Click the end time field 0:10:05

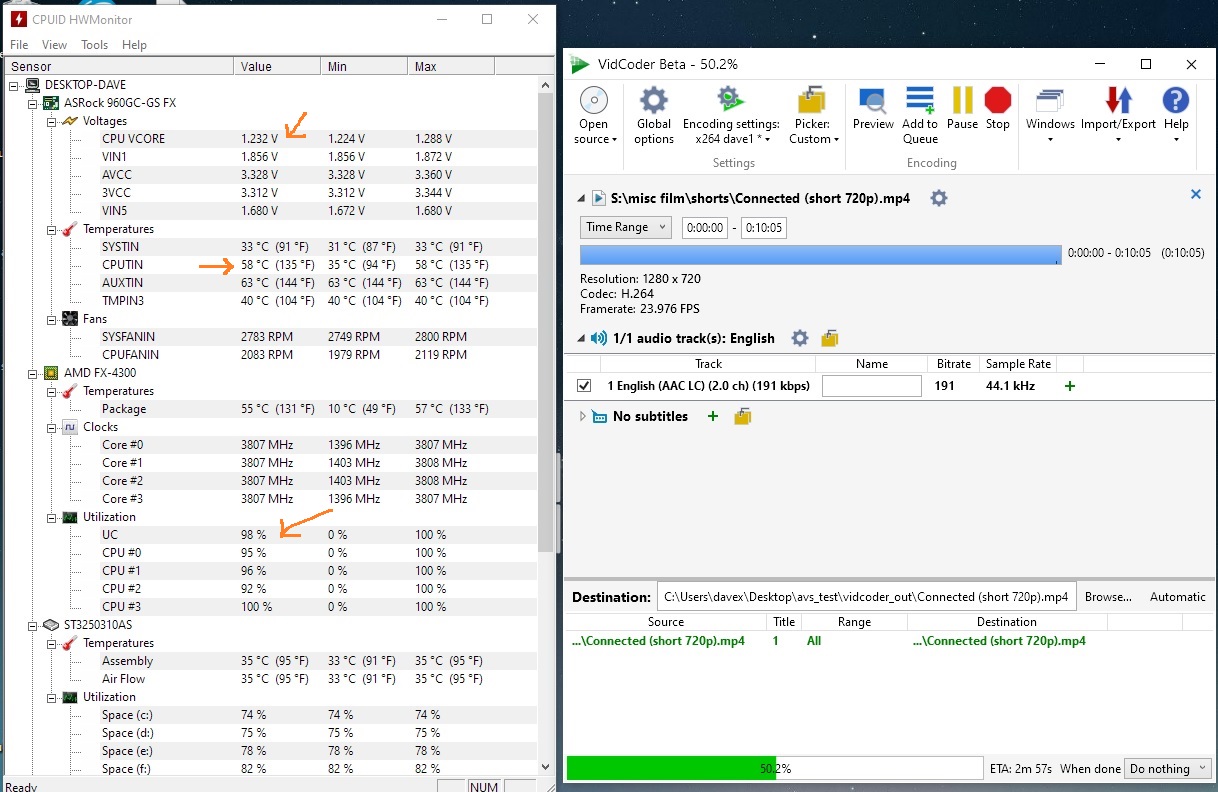pos(763,228)
